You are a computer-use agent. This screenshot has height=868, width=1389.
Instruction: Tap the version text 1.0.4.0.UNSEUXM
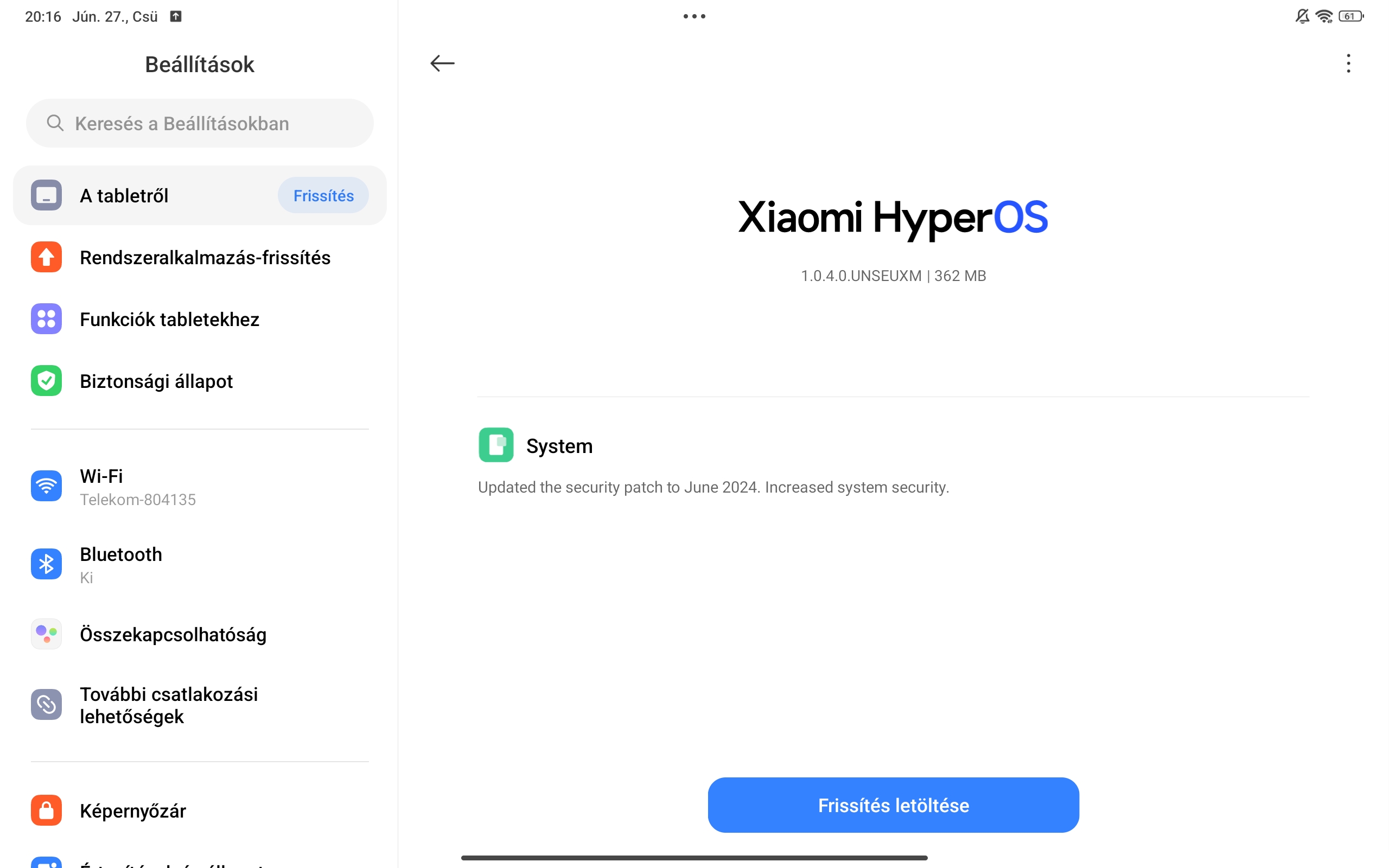point(861,276)
